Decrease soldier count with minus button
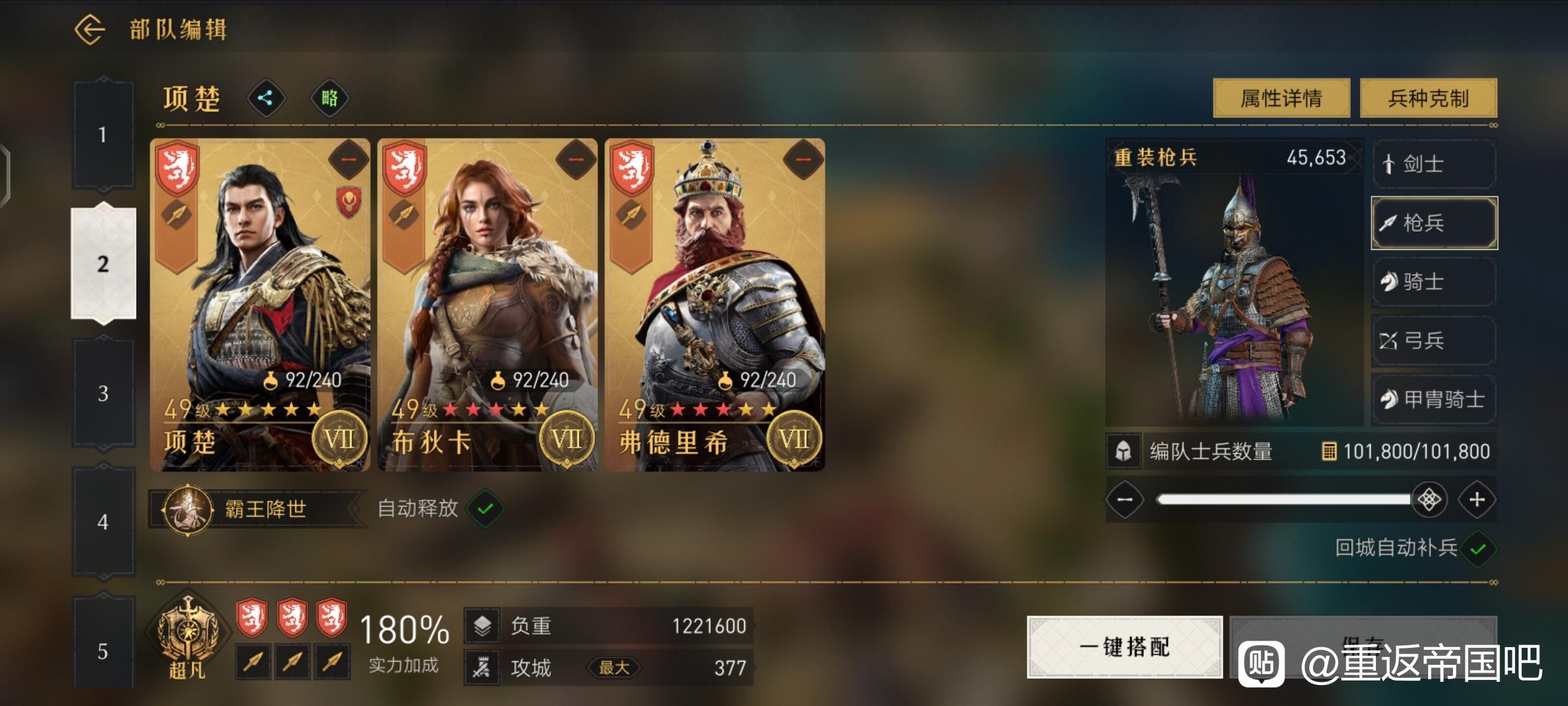Image resolution: width=1568 pixels, height=706 pixels. click(1124, 500)
